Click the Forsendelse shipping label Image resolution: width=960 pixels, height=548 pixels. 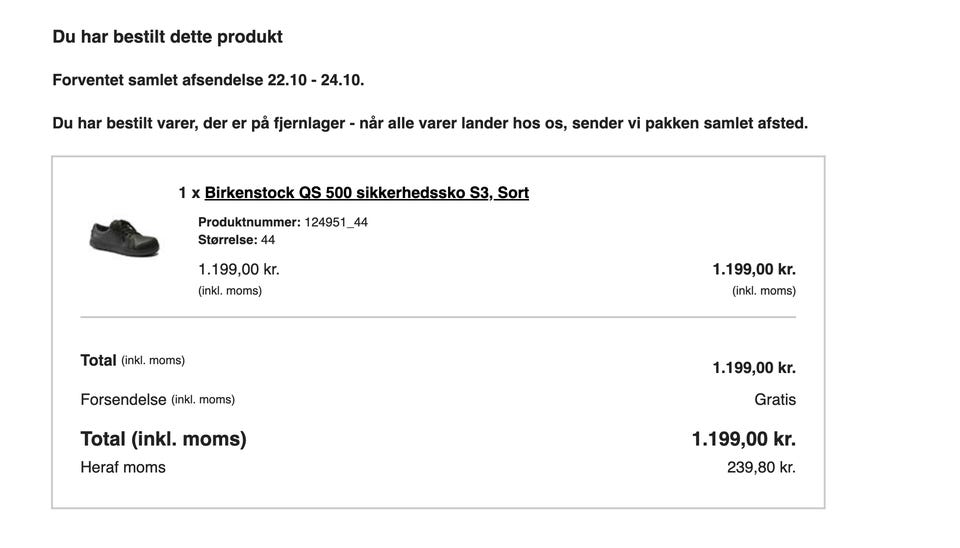123,399
